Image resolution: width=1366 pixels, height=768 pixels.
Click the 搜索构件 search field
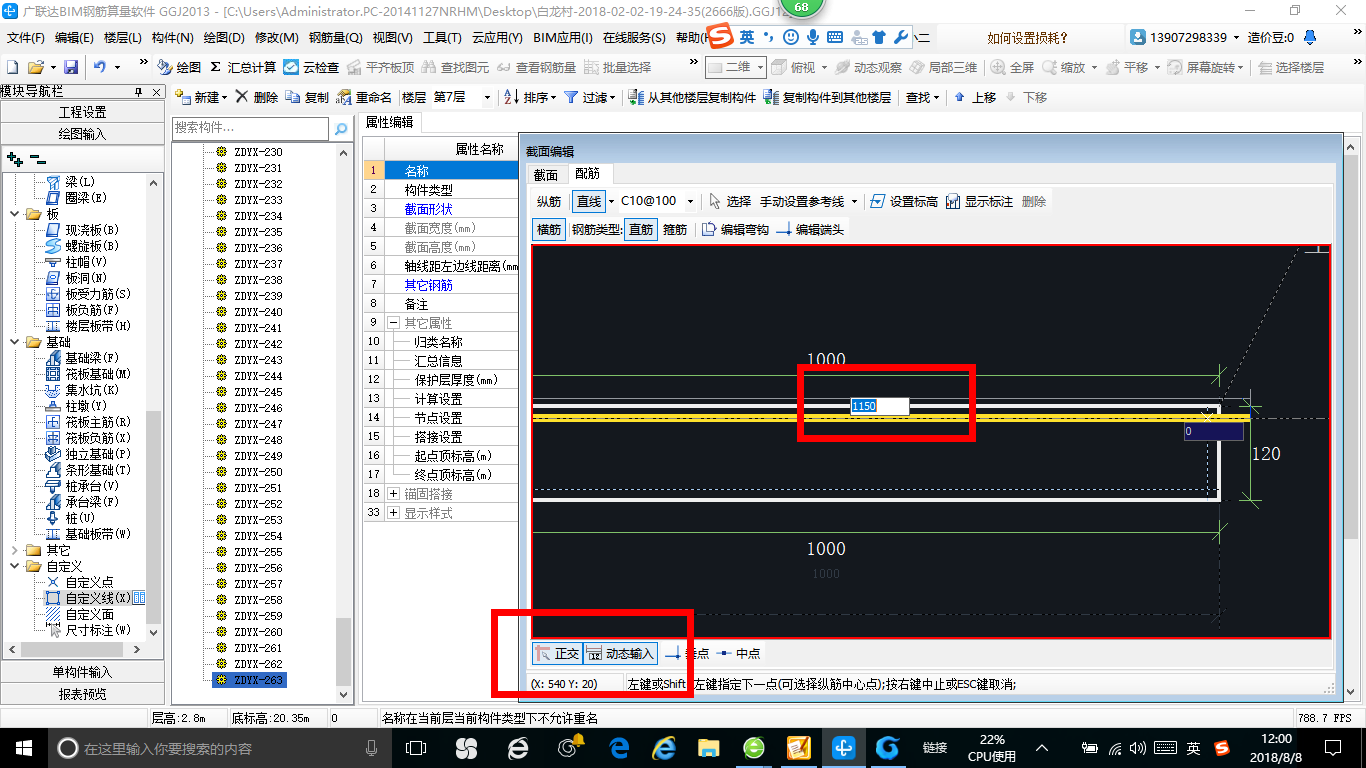[x=250, y=129]
